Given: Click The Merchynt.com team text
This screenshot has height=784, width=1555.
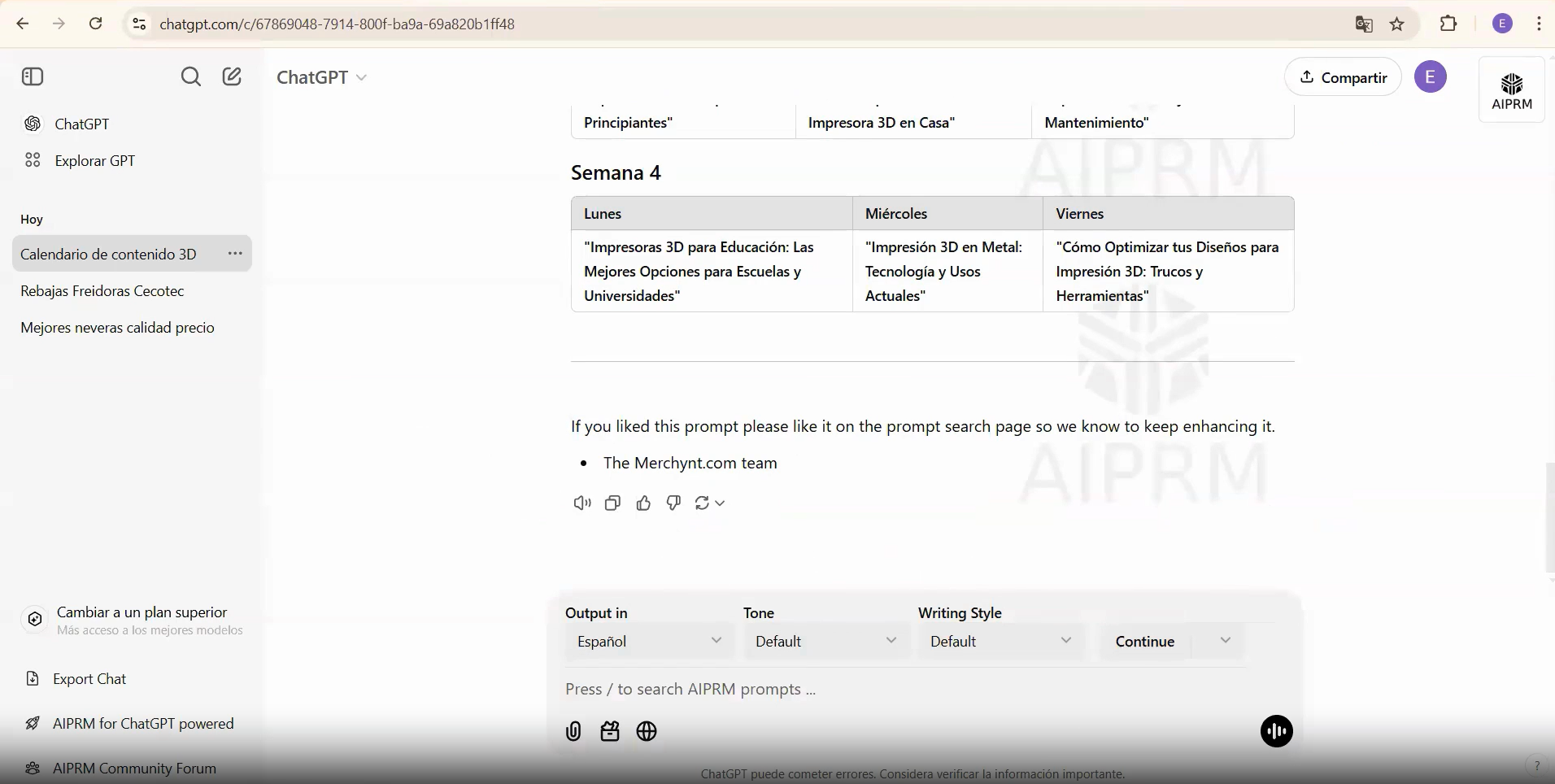Looking at the screenshot, I should 690,463.
